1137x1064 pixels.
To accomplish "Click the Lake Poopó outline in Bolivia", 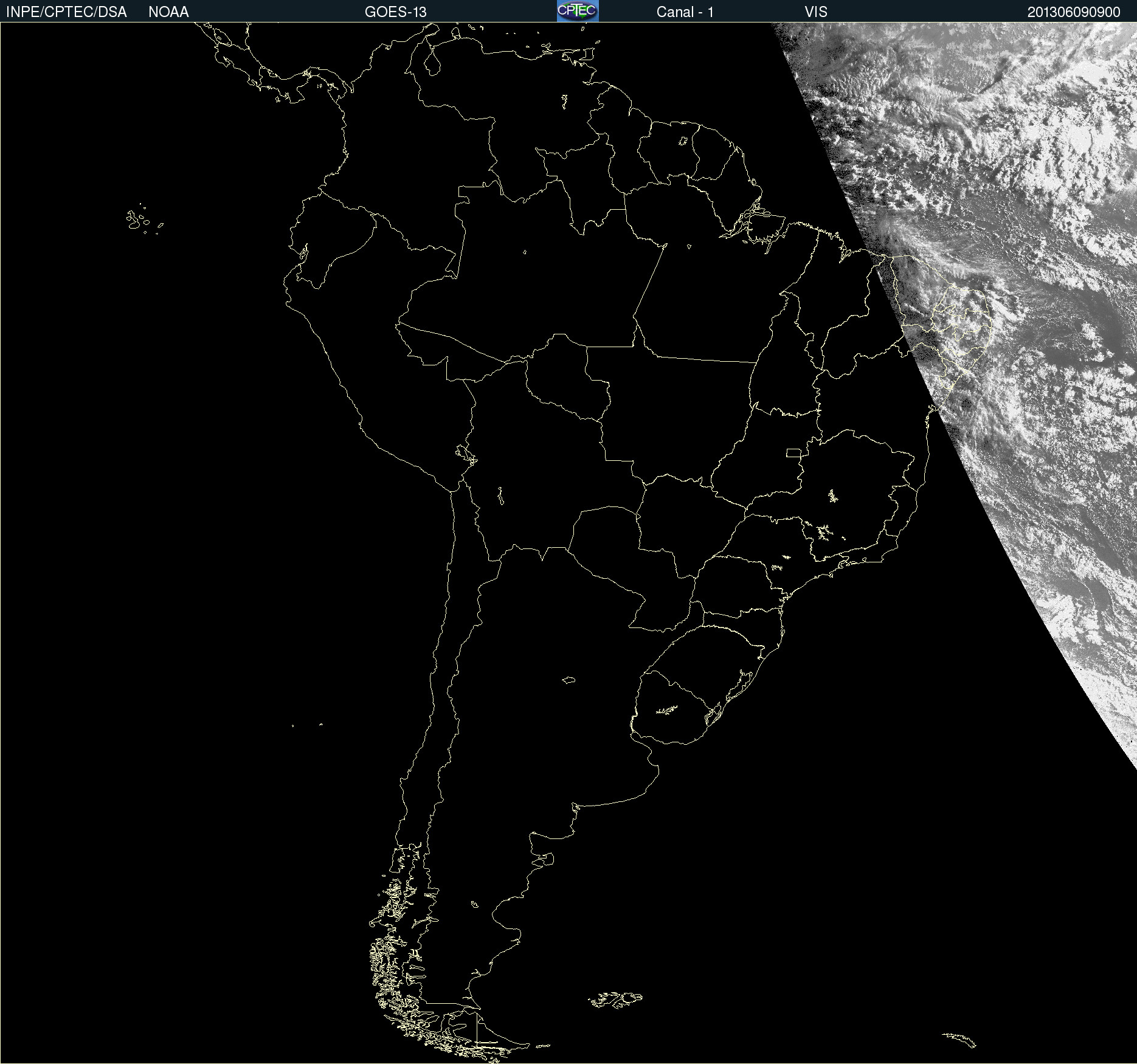I will point(500,496).
